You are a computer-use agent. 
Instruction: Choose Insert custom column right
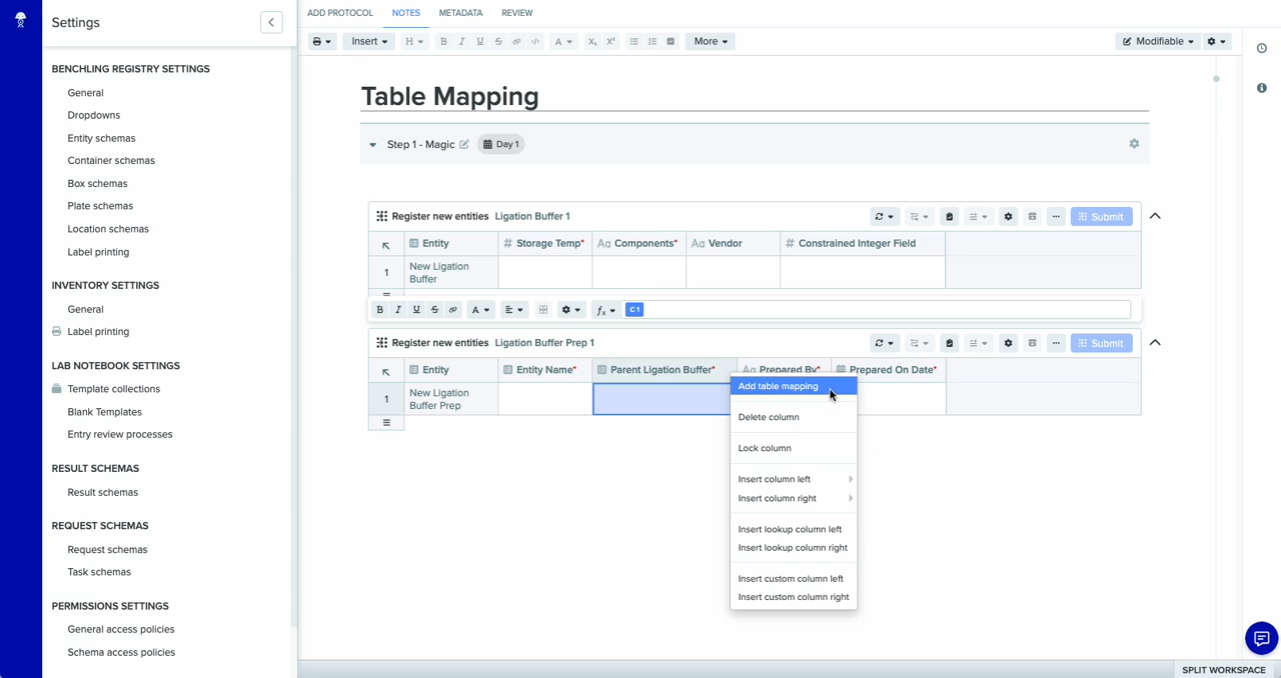point(793,597)
